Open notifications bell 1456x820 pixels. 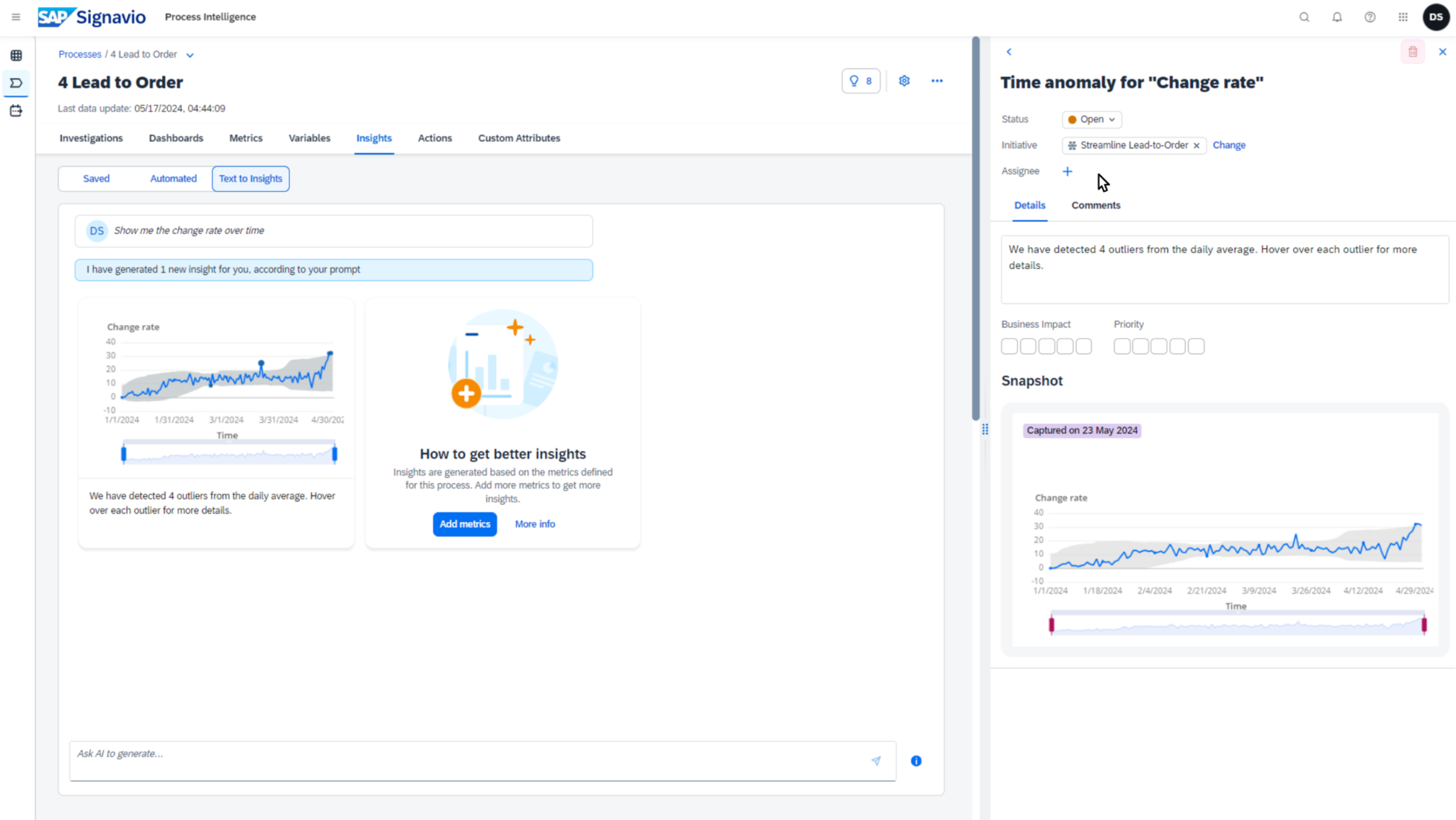click(1337, 16)
